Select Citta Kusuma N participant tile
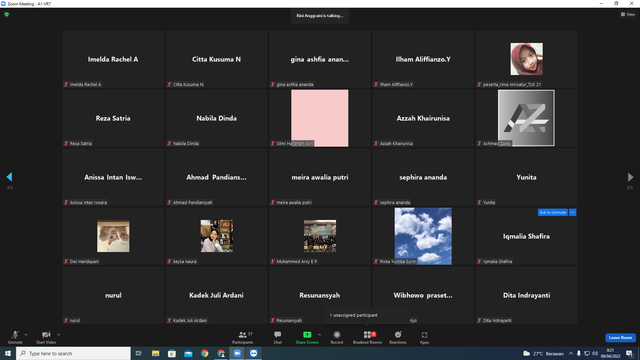This screenshot has width=640, height=360. pos(217,59)
